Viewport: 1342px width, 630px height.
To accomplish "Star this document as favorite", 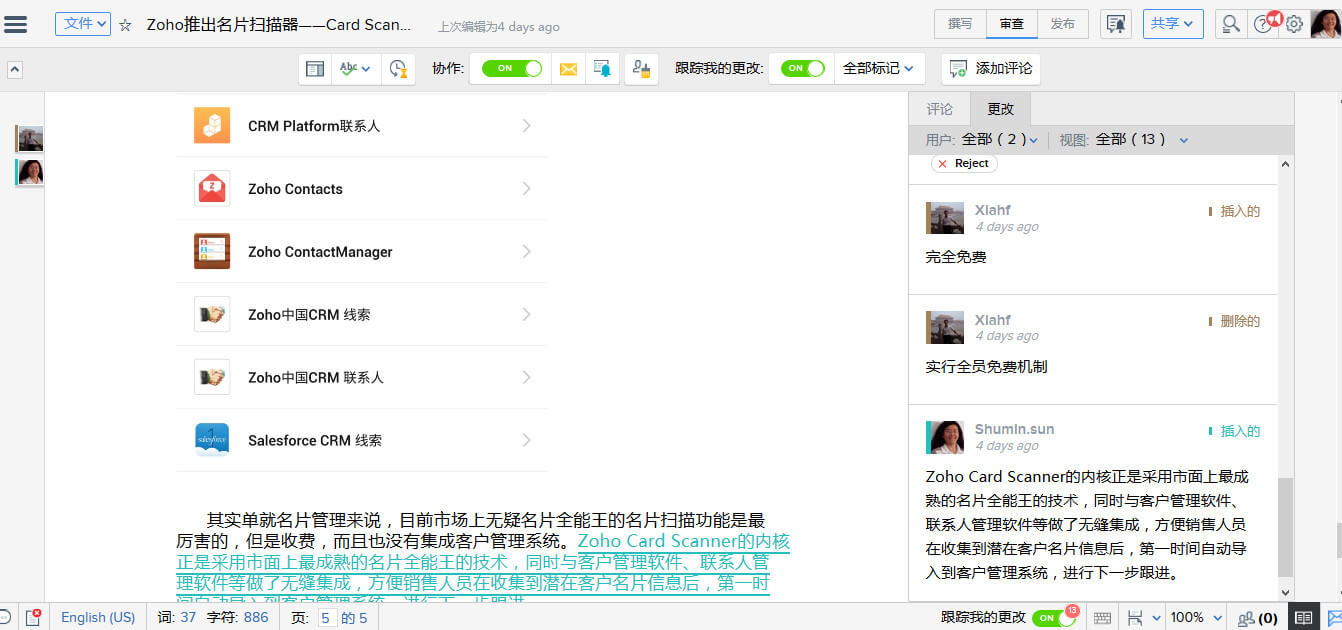I will point(125,25).
